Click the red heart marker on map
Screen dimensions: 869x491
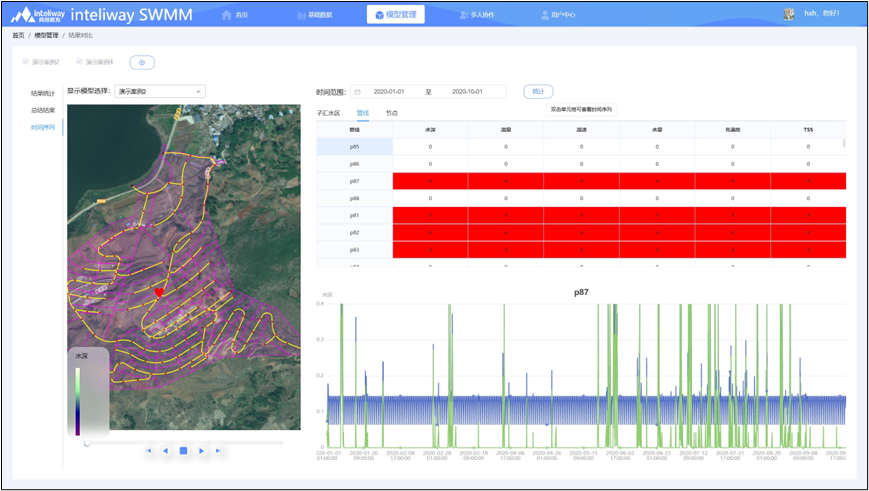pos(158,292)
